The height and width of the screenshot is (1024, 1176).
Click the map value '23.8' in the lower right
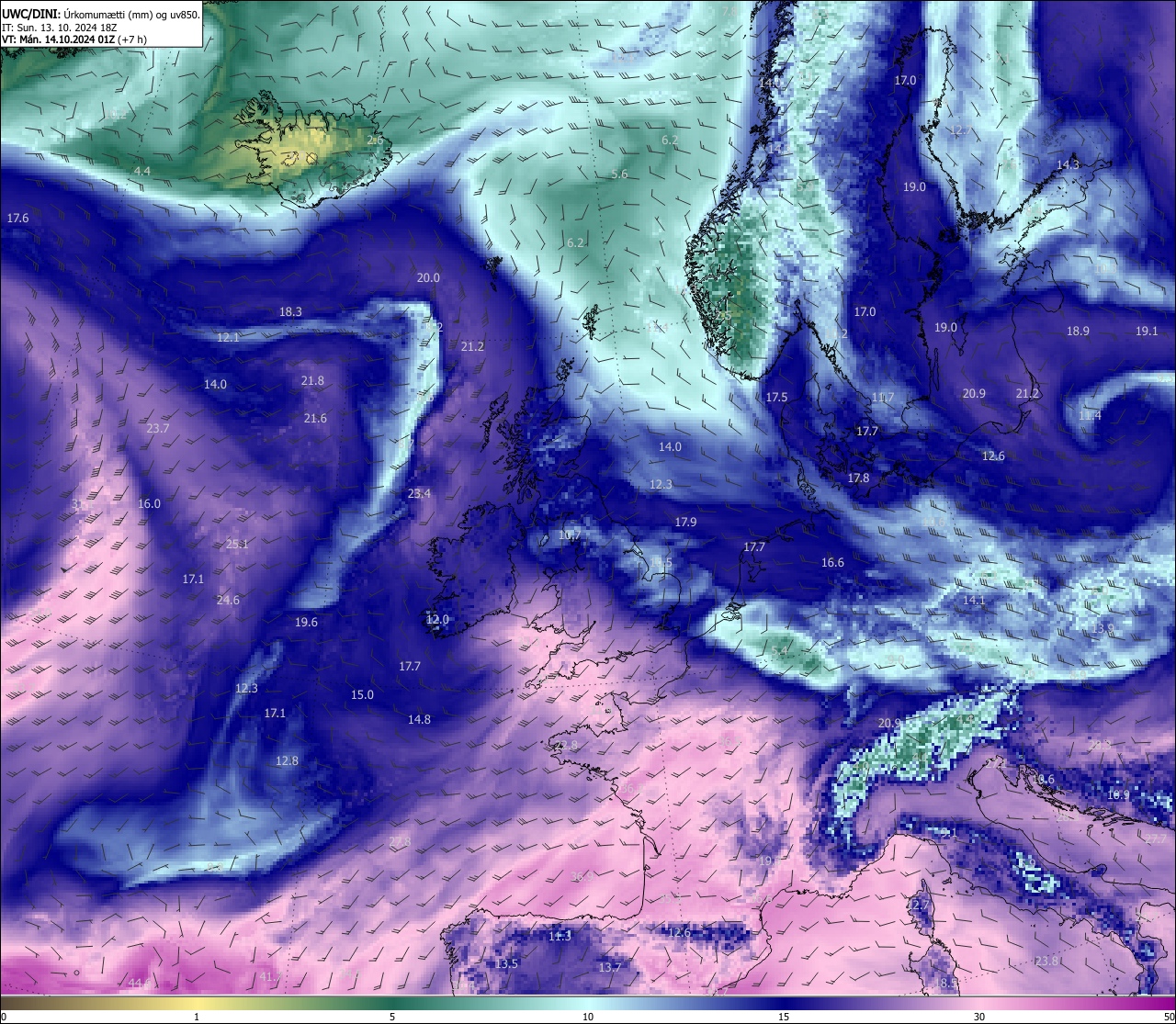click(x=1046, y=961)
